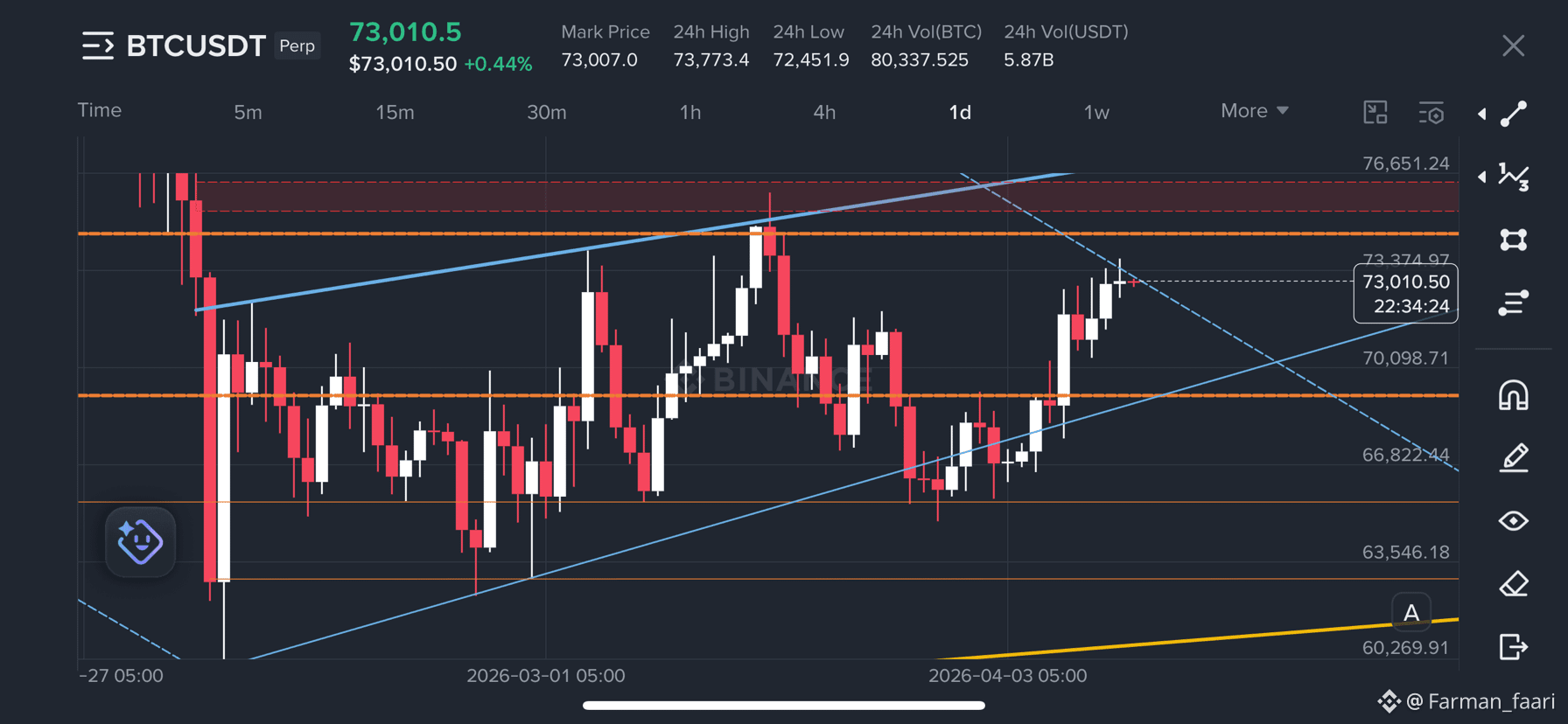Viewport: 1568px width, 724px height.
Task: Open the More timeframes dropdown
Action: point(1255,111)
